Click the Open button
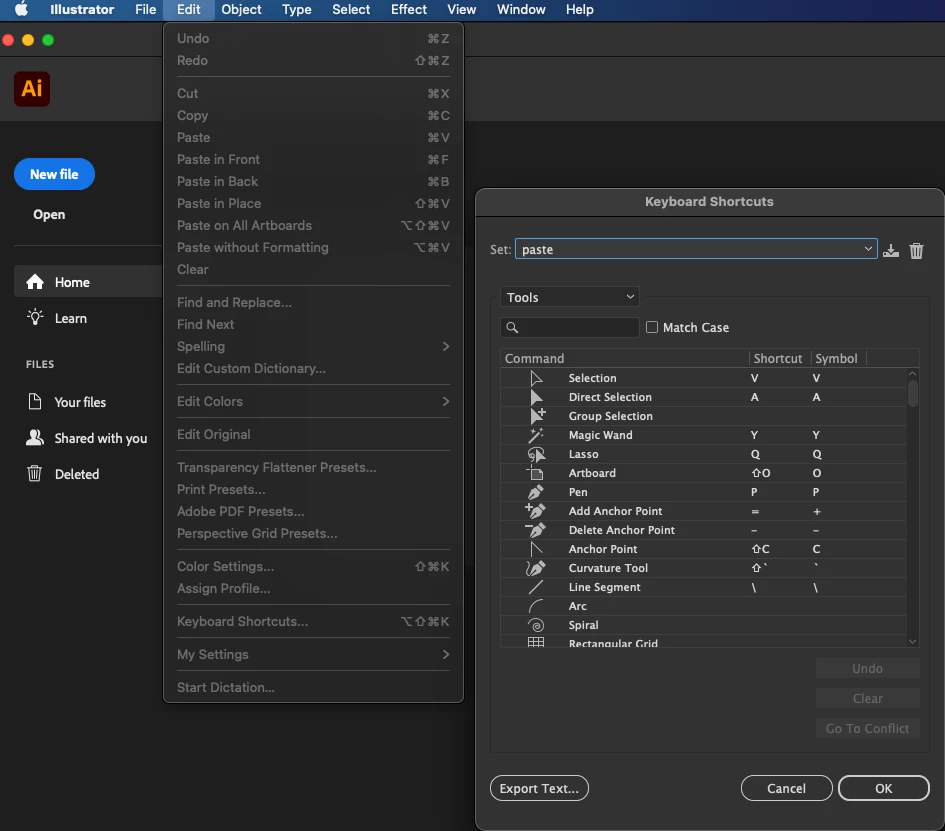Screen dimensions: 945x831 tap(49, 215)
